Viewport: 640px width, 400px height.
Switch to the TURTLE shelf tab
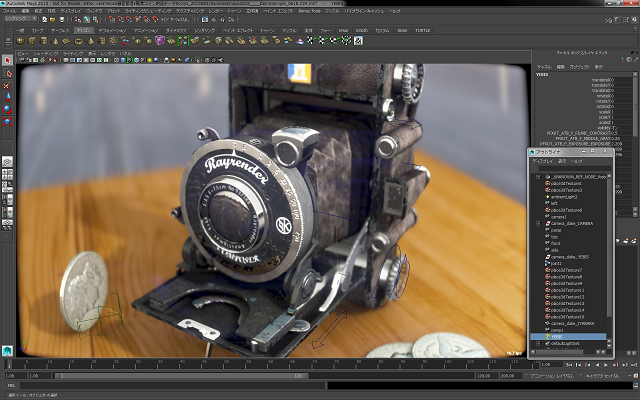tap(422, 30)
